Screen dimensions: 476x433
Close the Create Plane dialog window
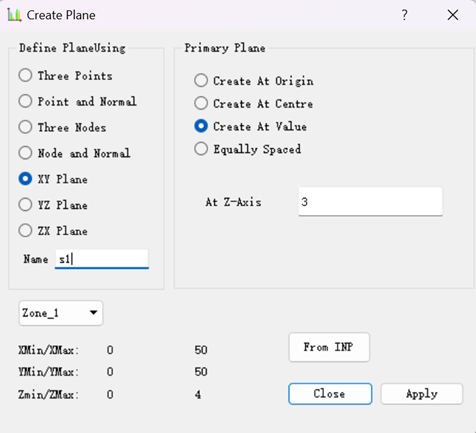pyautogui.click(x=453, y=15)
